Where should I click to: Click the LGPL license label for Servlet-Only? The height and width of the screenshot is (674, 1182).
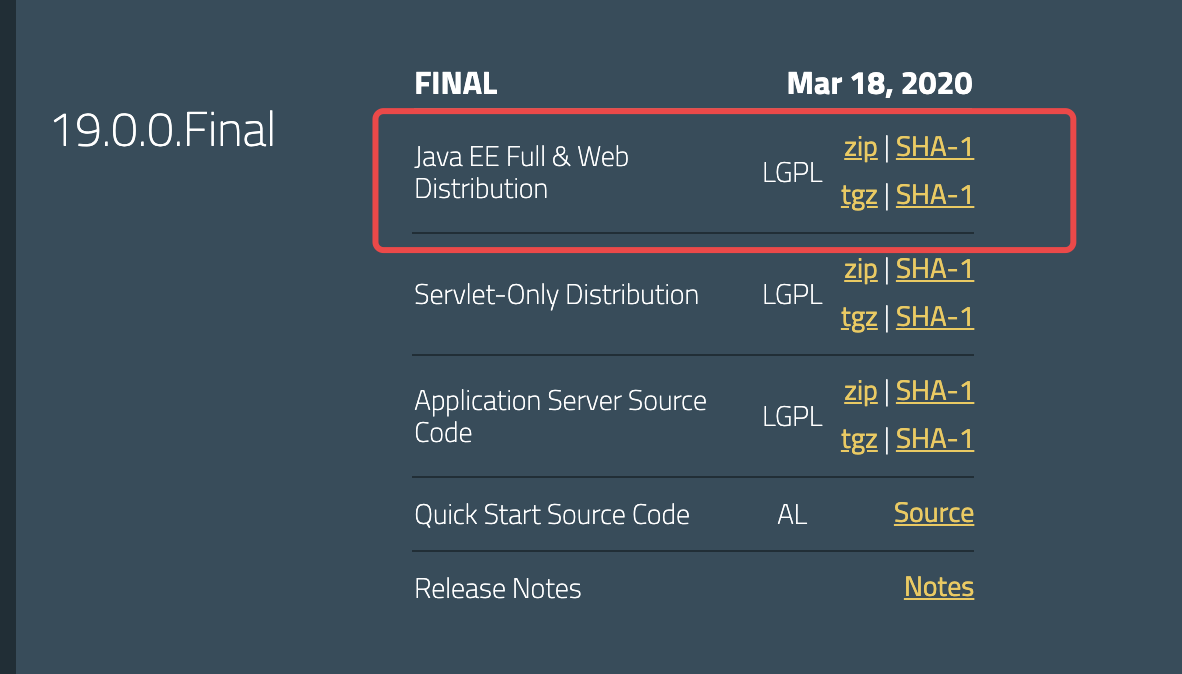(792, 293)
